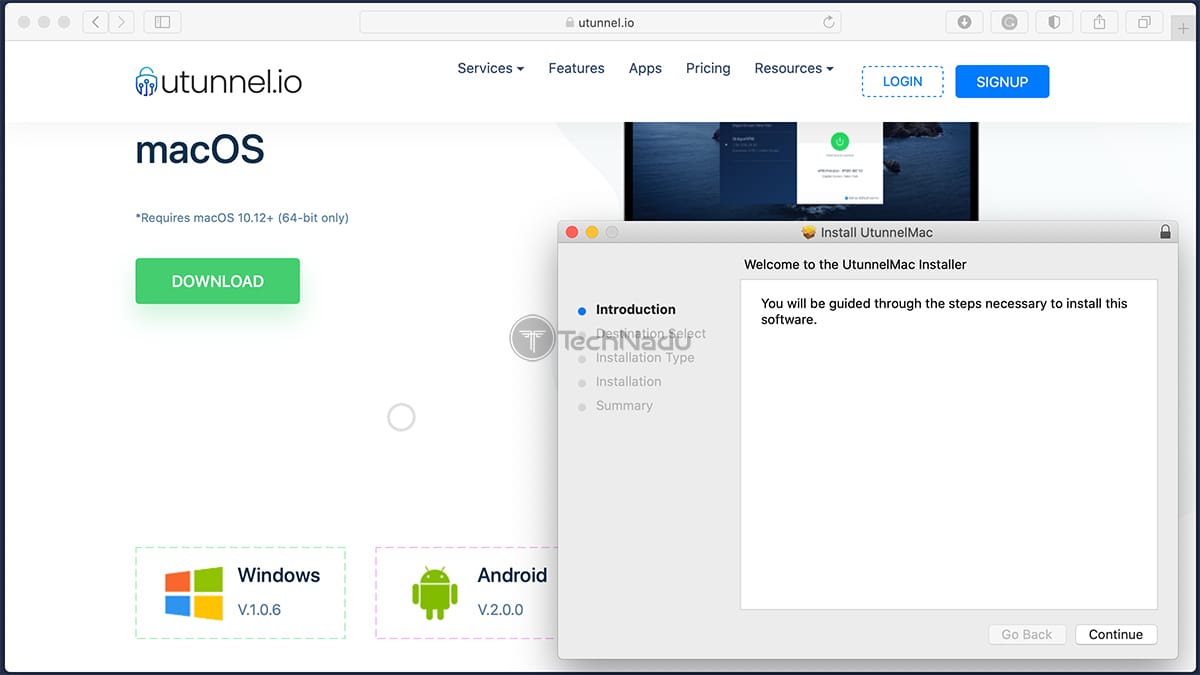The width and height of the screenshot is (1200, 675).
Task: Expand the Resources dropdown menu
Action: point(794,68)
